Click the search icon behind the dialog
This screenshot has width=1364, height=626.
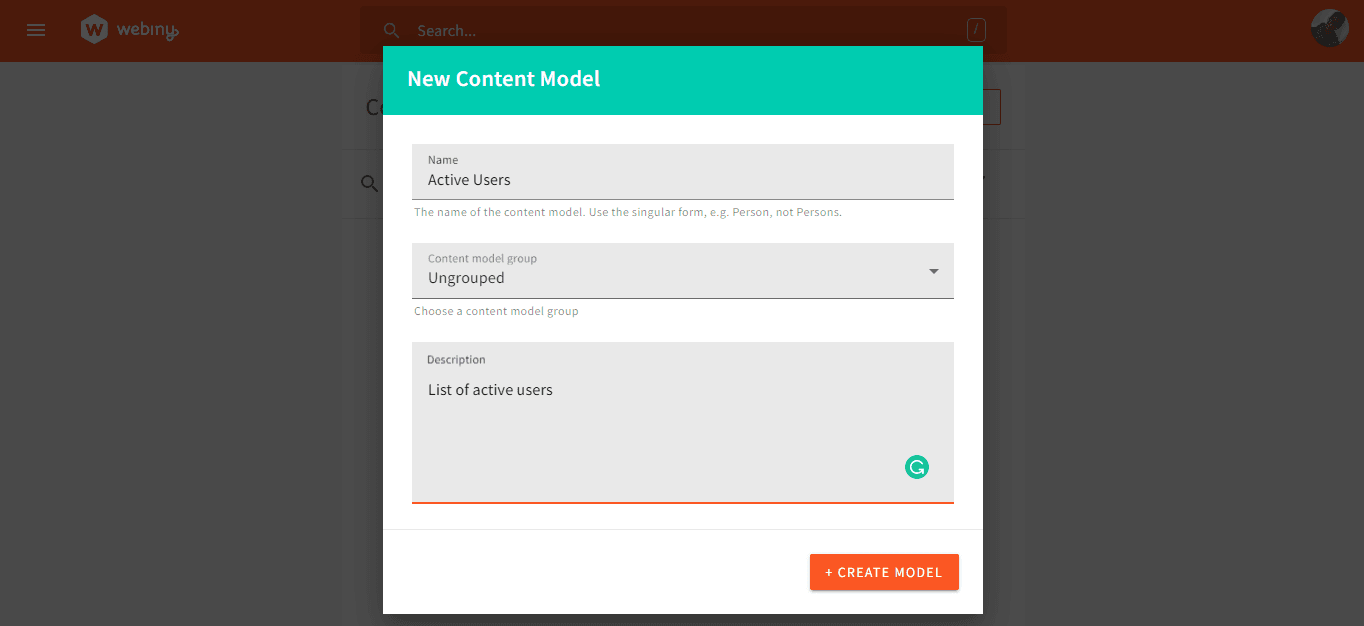click(369, 183)
